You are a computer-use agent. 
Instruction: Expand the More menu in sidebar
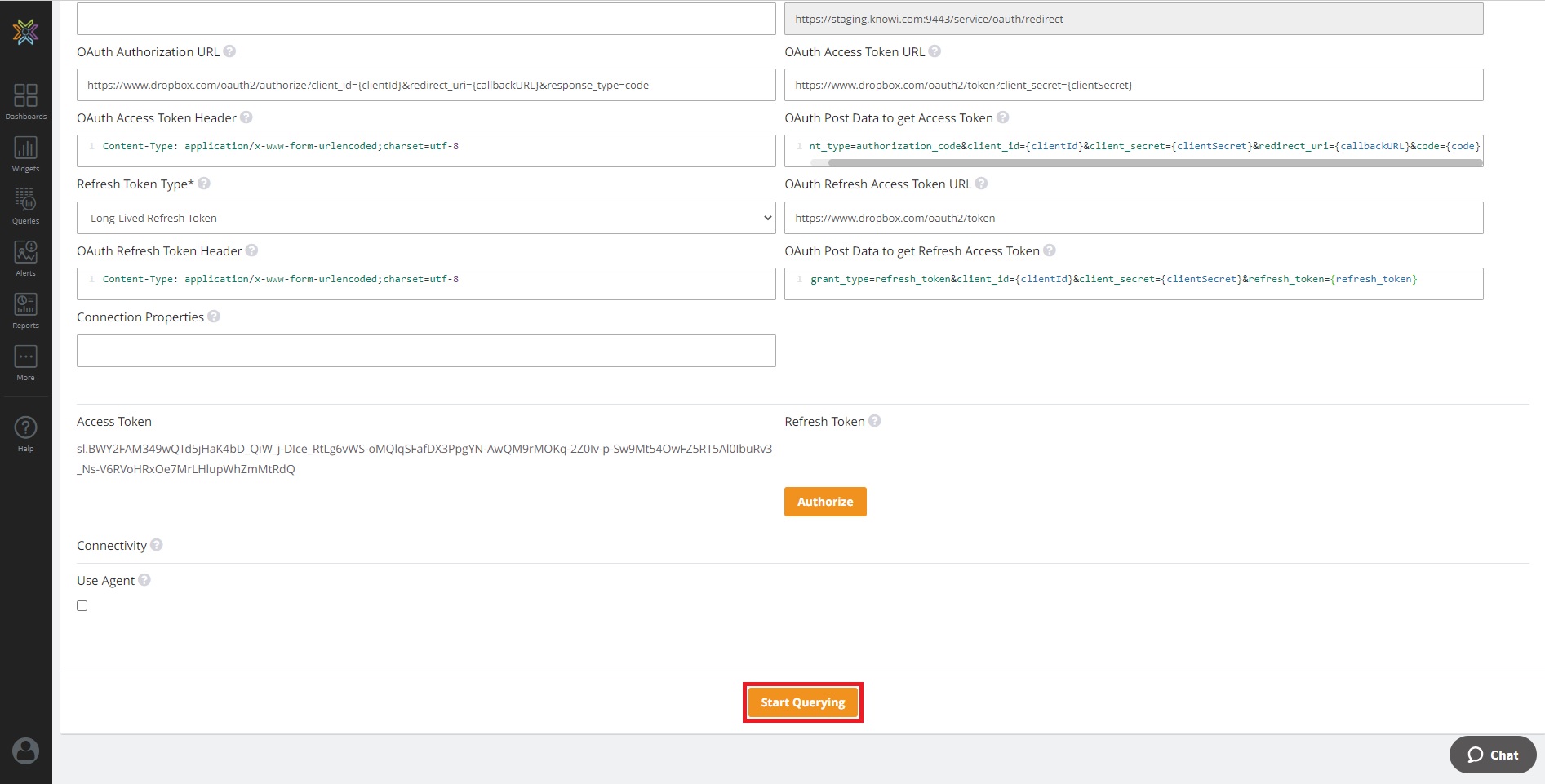tap(25, 362)
